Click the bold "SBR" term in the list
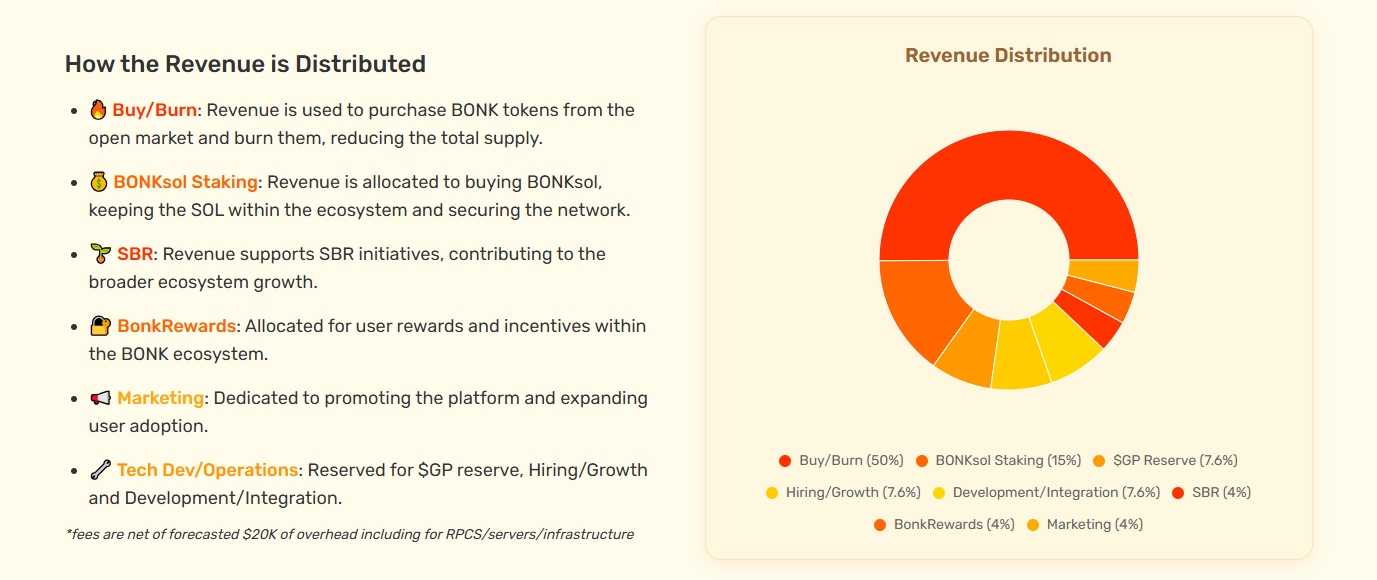The image size is (1377, 580). pos(135,254)
